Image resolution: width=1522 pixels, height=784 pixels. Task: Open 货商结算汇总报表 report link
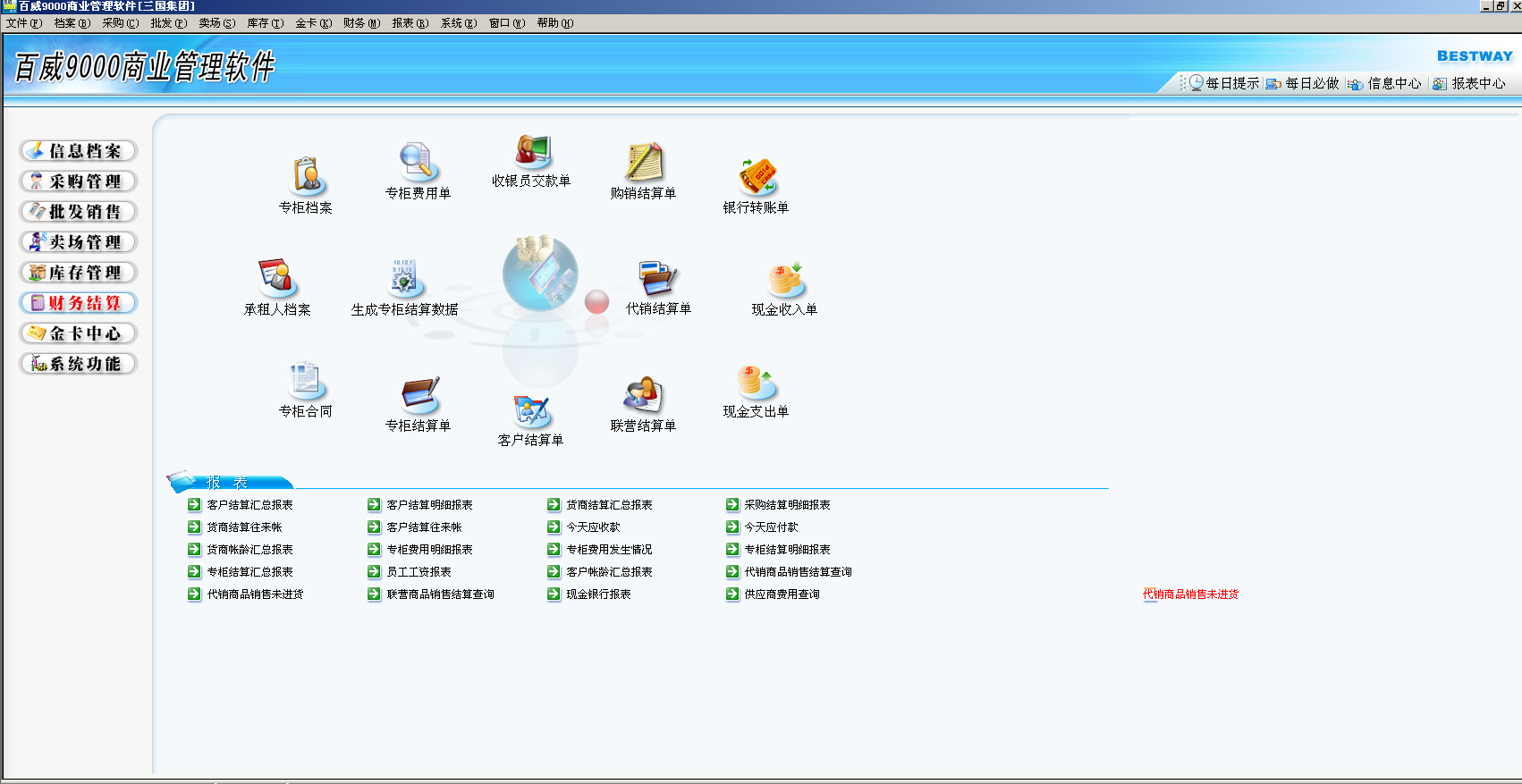[x=610, y=505]
